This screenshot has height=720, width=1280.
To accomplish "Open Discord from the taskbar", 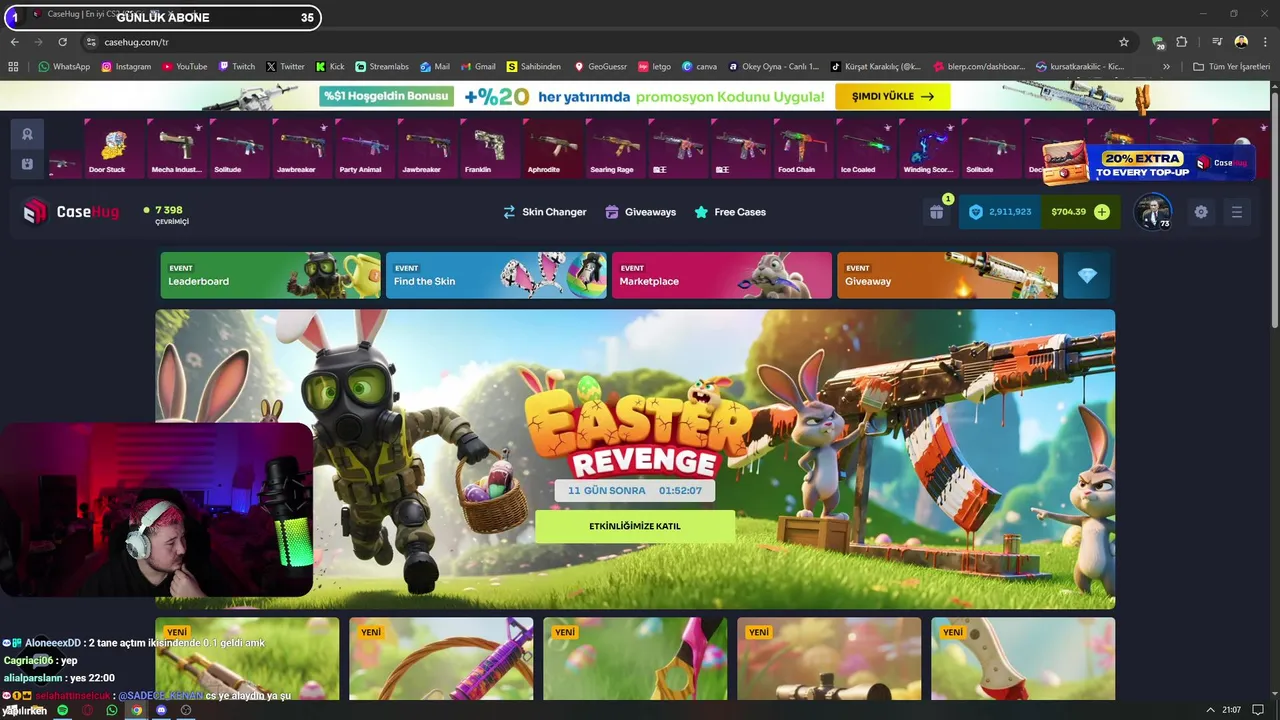I will [161, 710].
